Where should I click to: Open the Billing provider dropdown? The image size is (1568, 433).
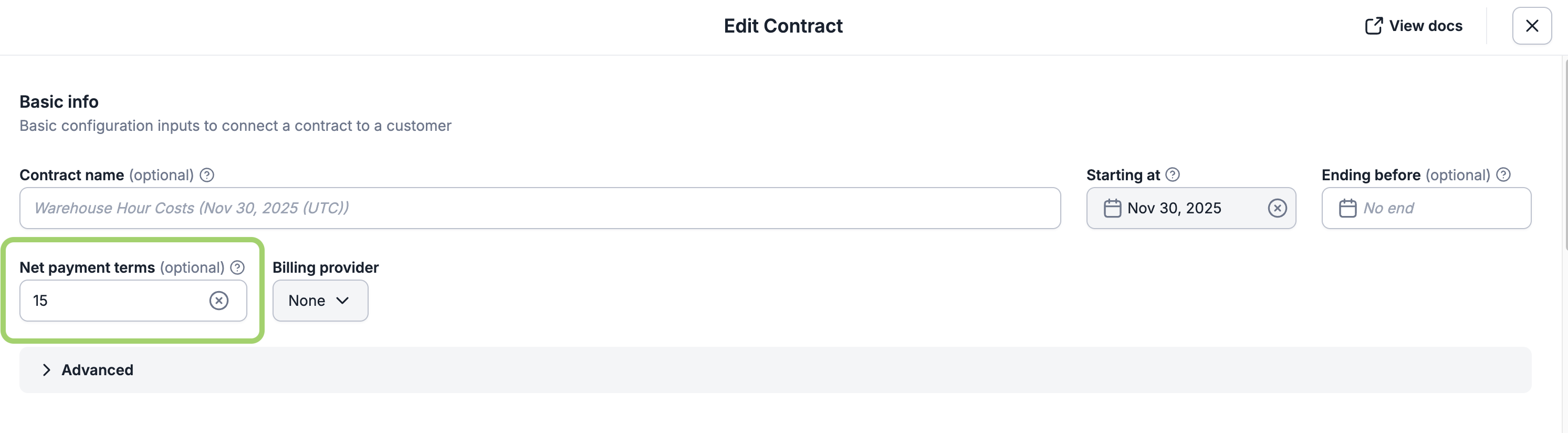pyautogui.click(x=320, y=300)
